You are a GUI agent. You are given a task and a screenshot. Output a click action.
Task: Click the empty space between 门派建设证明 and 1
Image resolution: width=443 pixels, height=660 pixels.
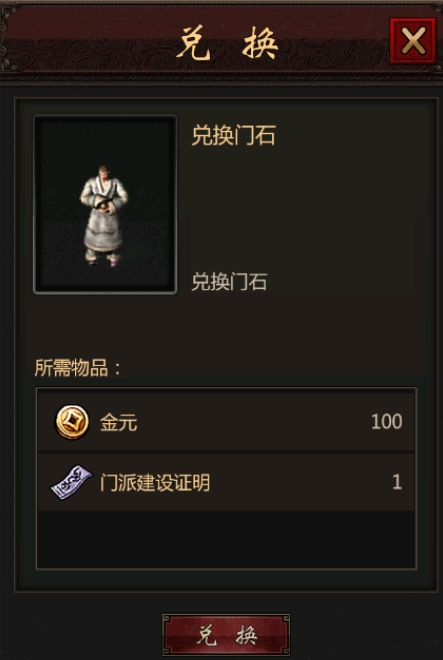pyautogui.click(x=301, y=482)
